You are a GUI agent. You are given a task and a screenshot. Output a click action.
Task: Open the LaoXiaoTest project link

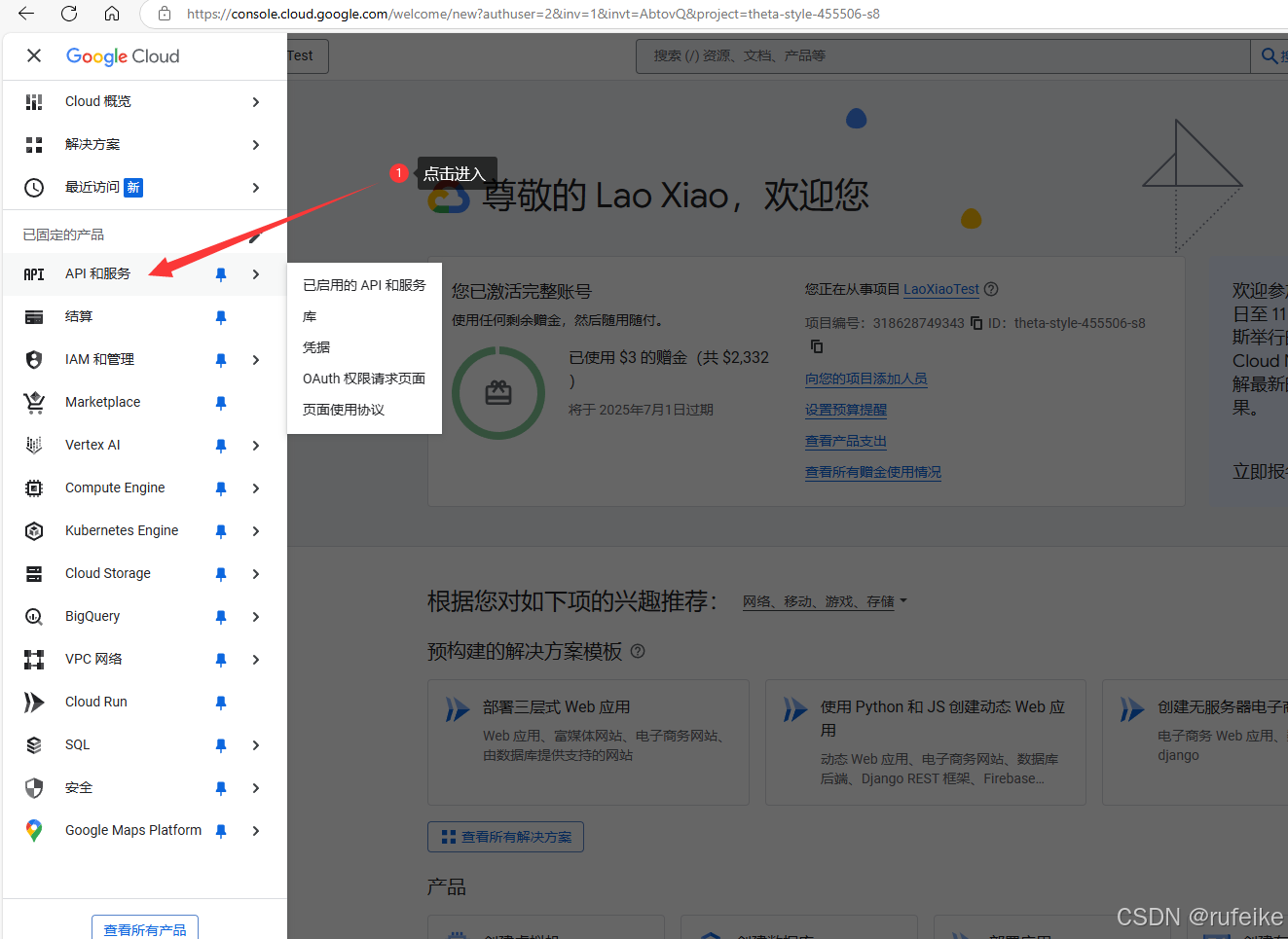(940, 289)
